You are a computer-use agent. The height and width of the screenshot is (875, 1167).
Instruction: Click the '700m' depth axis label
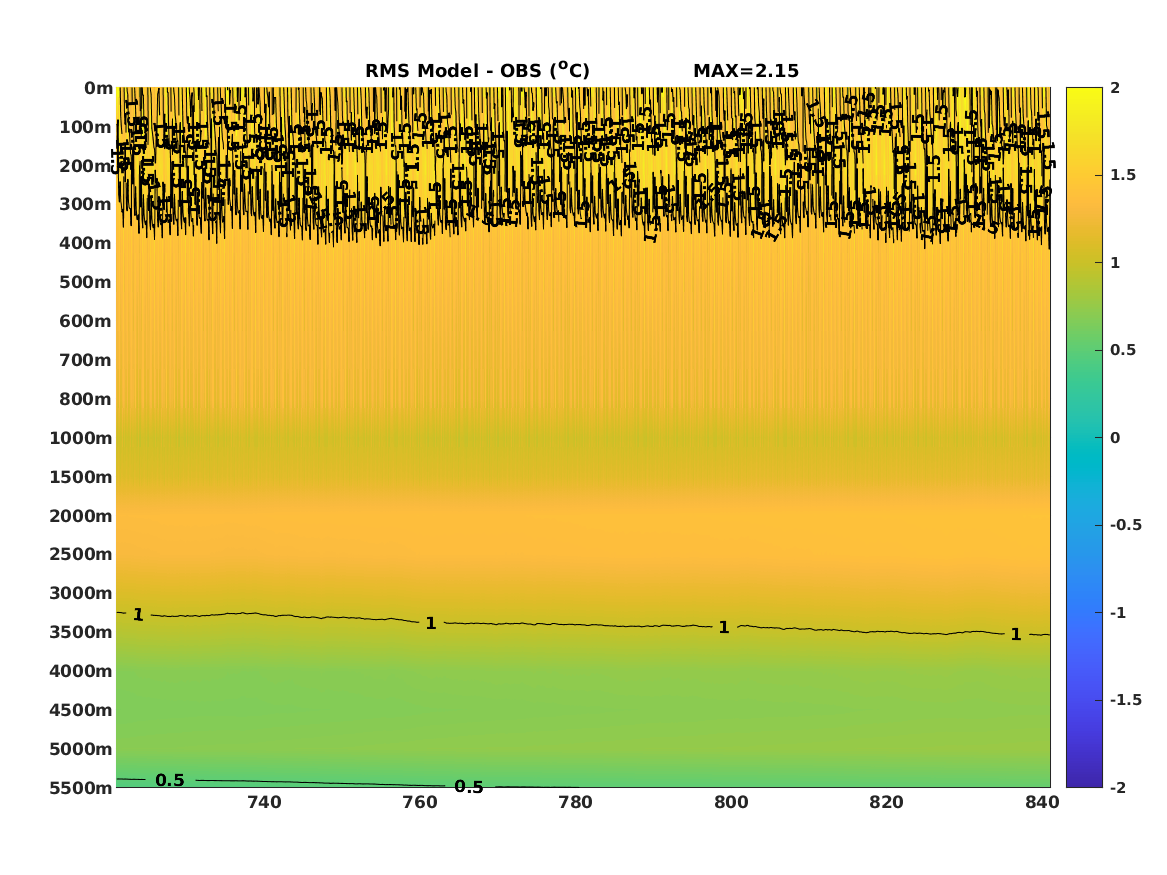[86, 360]
